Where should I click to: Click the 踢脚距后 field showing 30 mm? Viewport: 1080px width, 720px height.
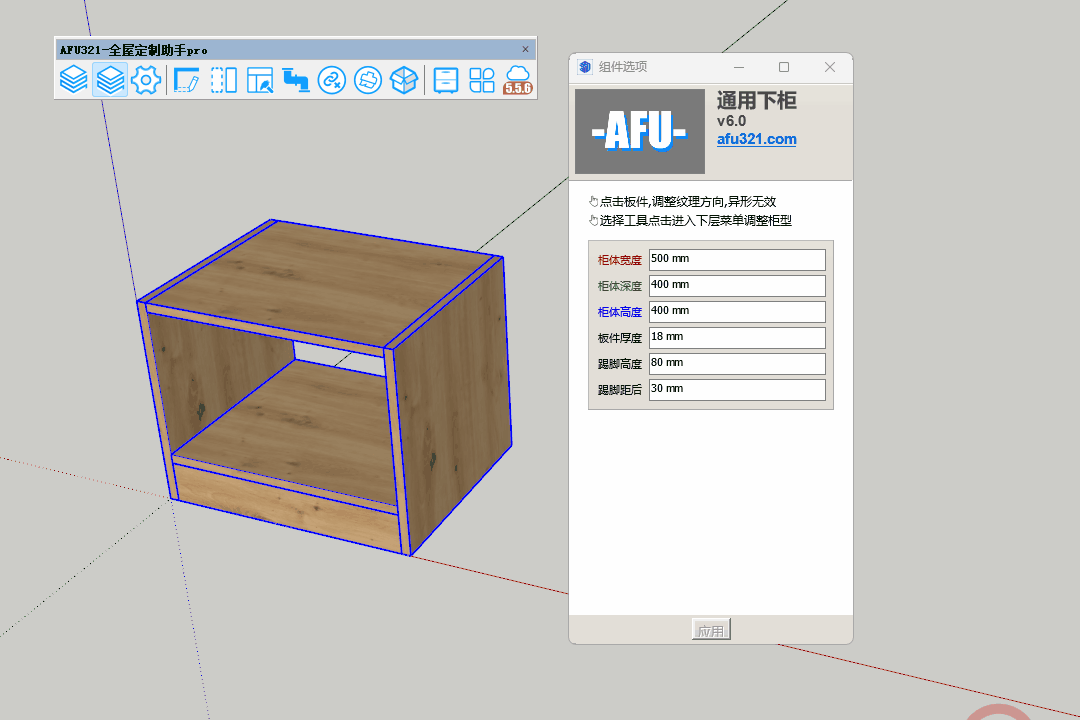(736, 389)
